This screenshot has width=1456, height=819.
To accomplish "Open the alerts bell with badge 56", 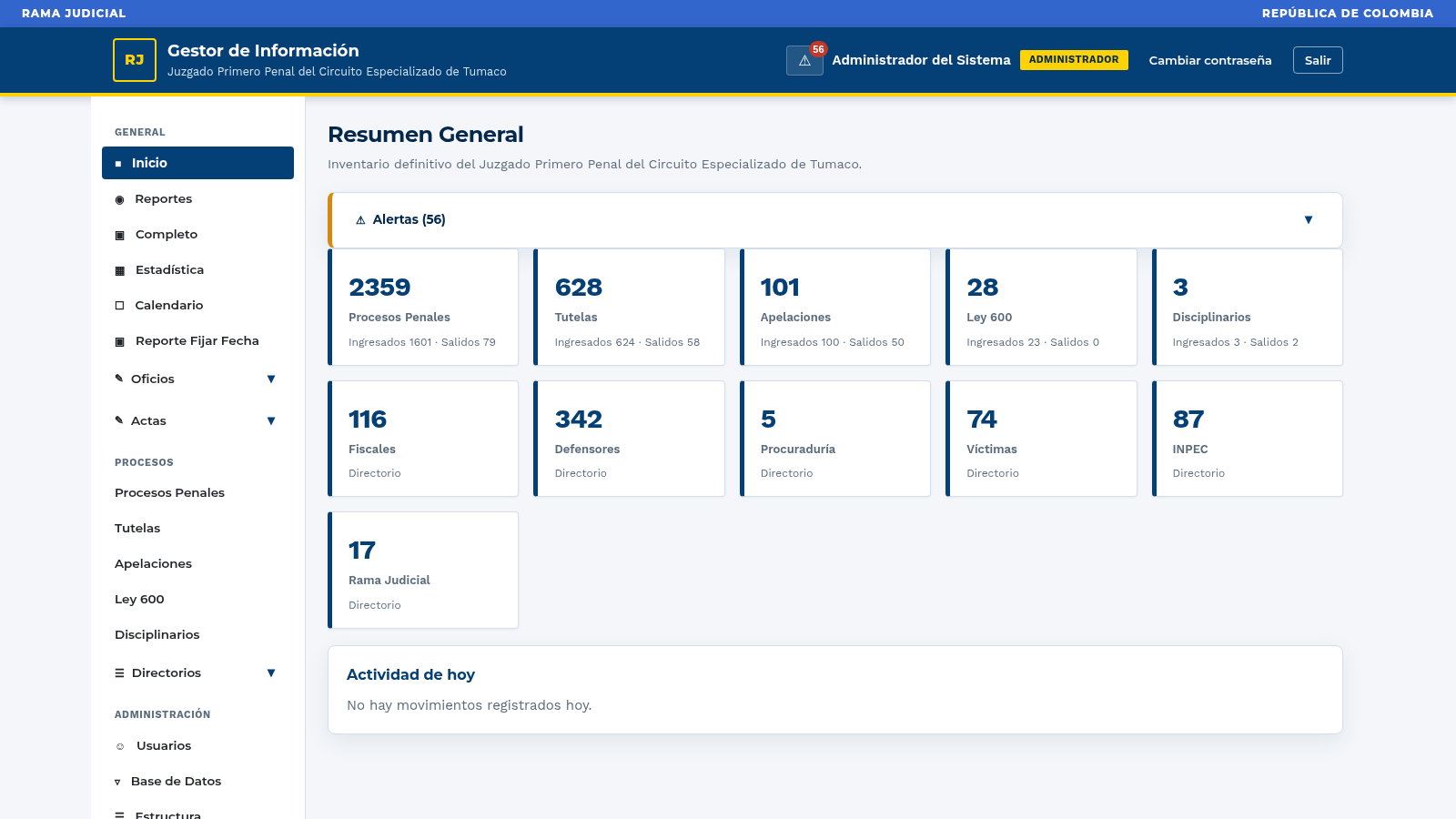I will [x=804, y=60].
